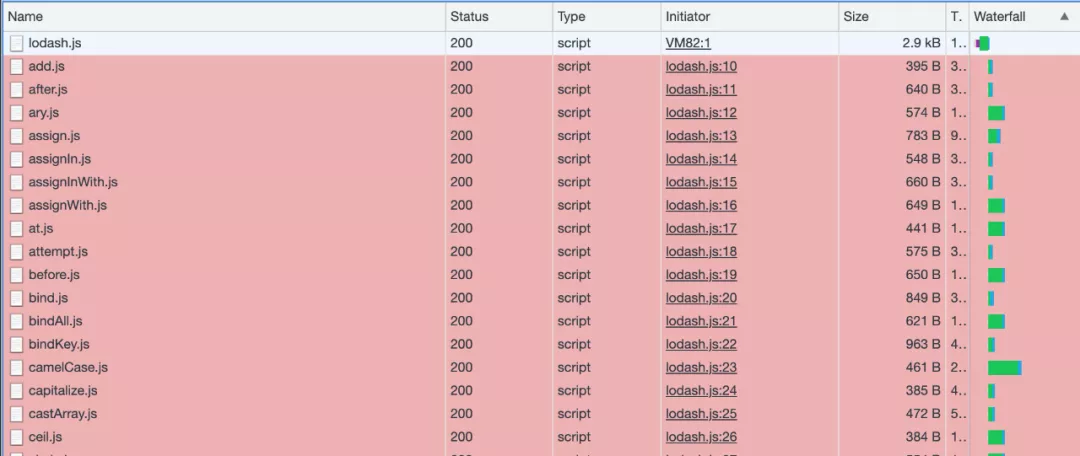Viewport: 1080px width, 456px height.
Task: Click the 963 B size cell
Action: pos(892,344)
